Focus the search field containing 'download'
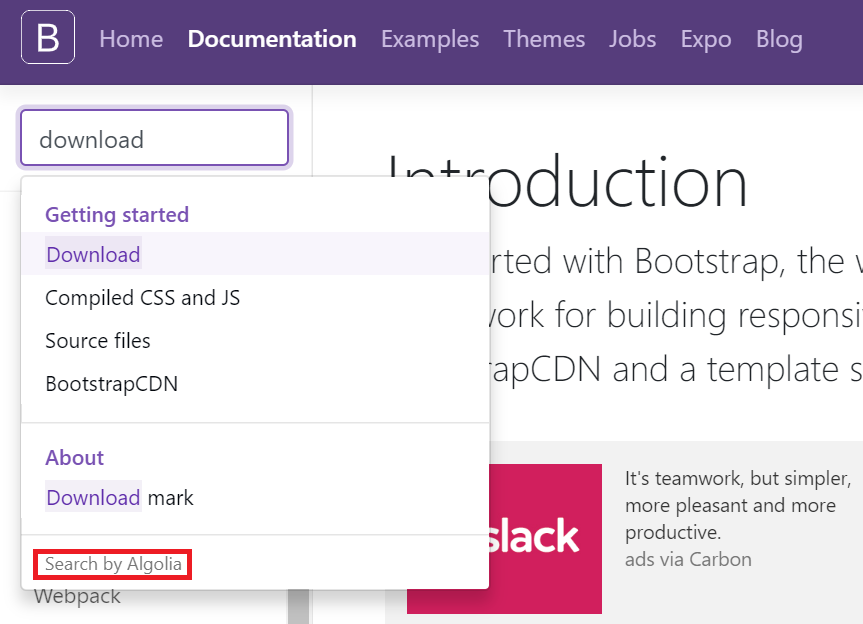Viewport: 863px width, 624px height. tap(155, 138)
